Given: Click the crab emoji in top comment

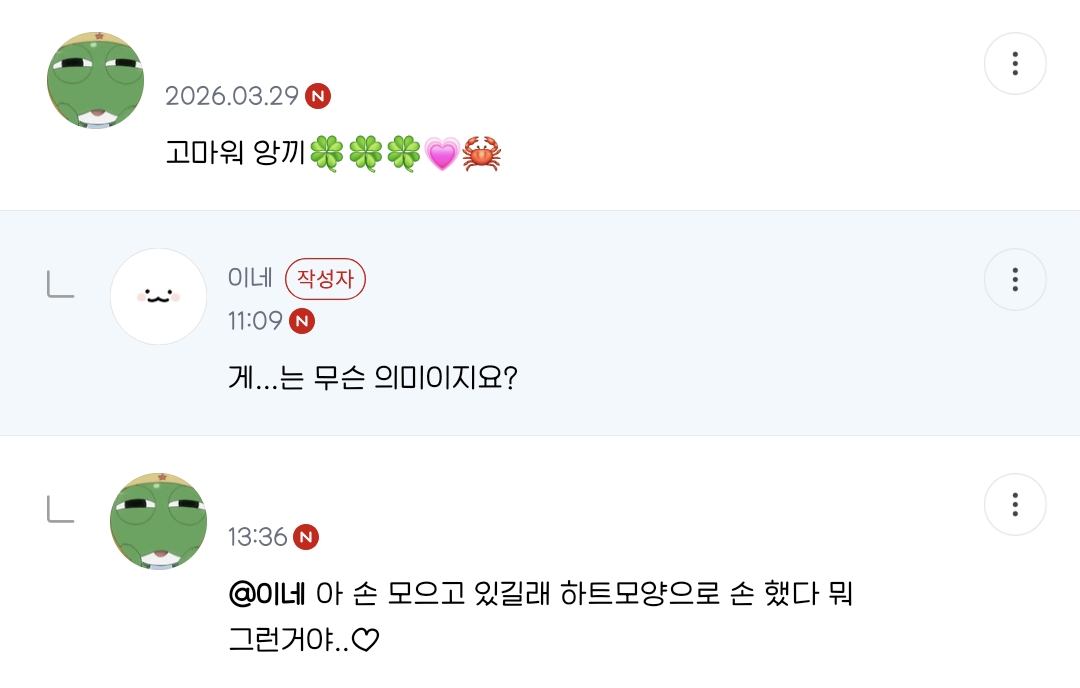Looking at the screenshot, I should (x=481, y=153).
